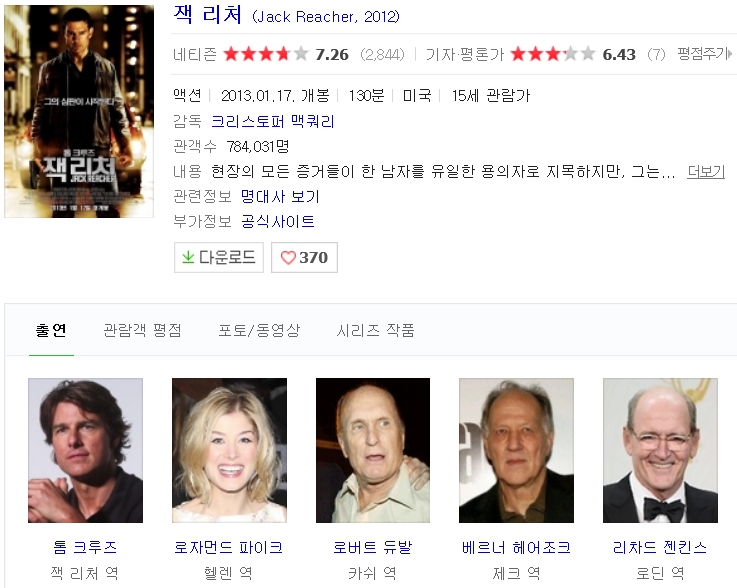
Task: Select the 출연 cast tab
Action: pos(51,330)
